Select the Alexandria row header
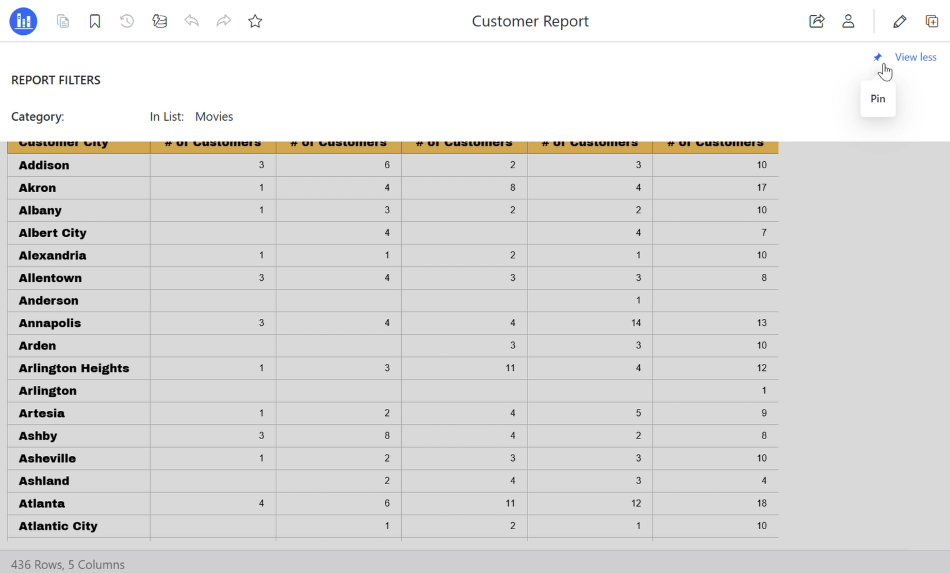 coord(79,255)
